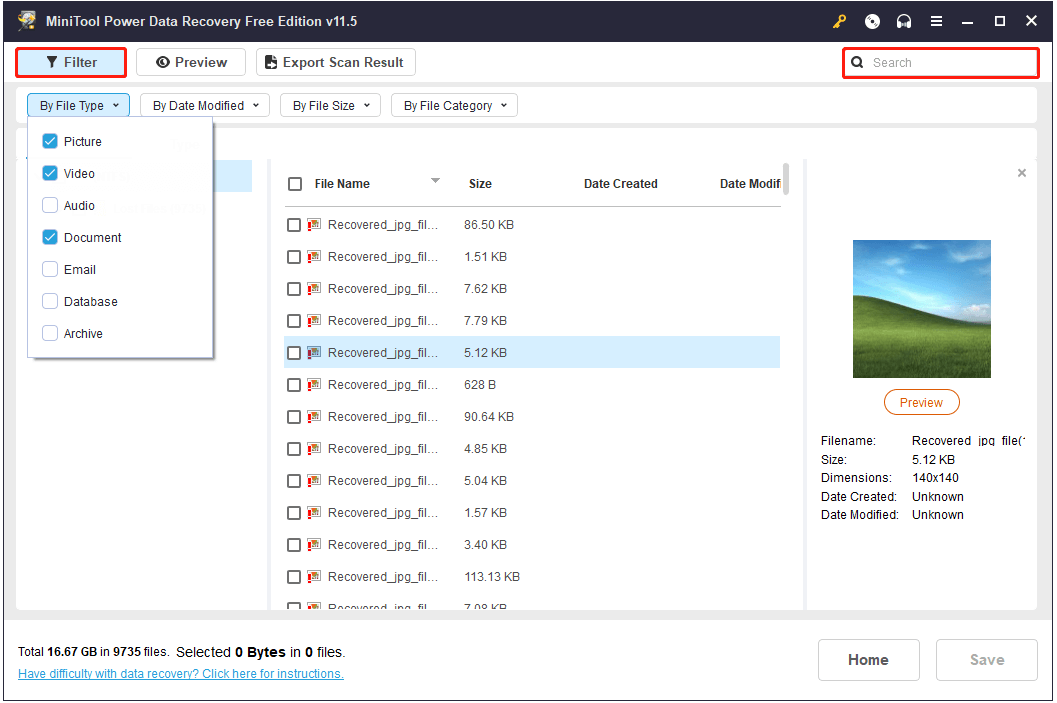1057x703 pixels.
Task: Open the By File Category dropdown
Action: pos(454,106)
